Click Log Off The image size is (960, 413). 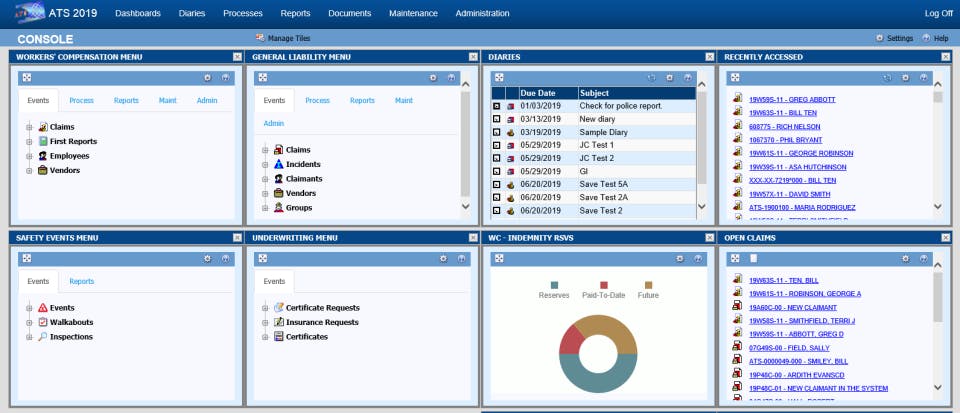(x=939, y=13)
